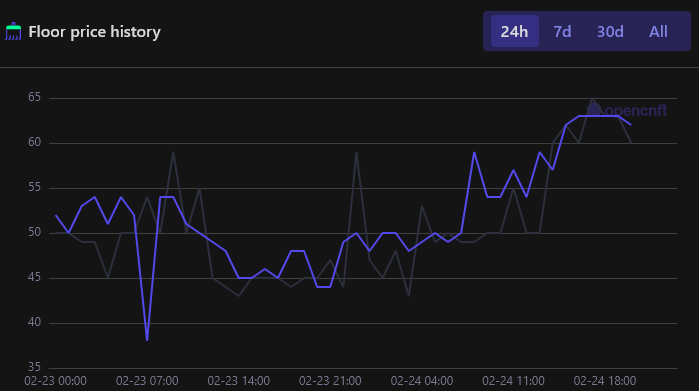Click the 02-23 07:00 x-axis label
The height and width of the screenshot is (391, 699).
click(147, 381)
